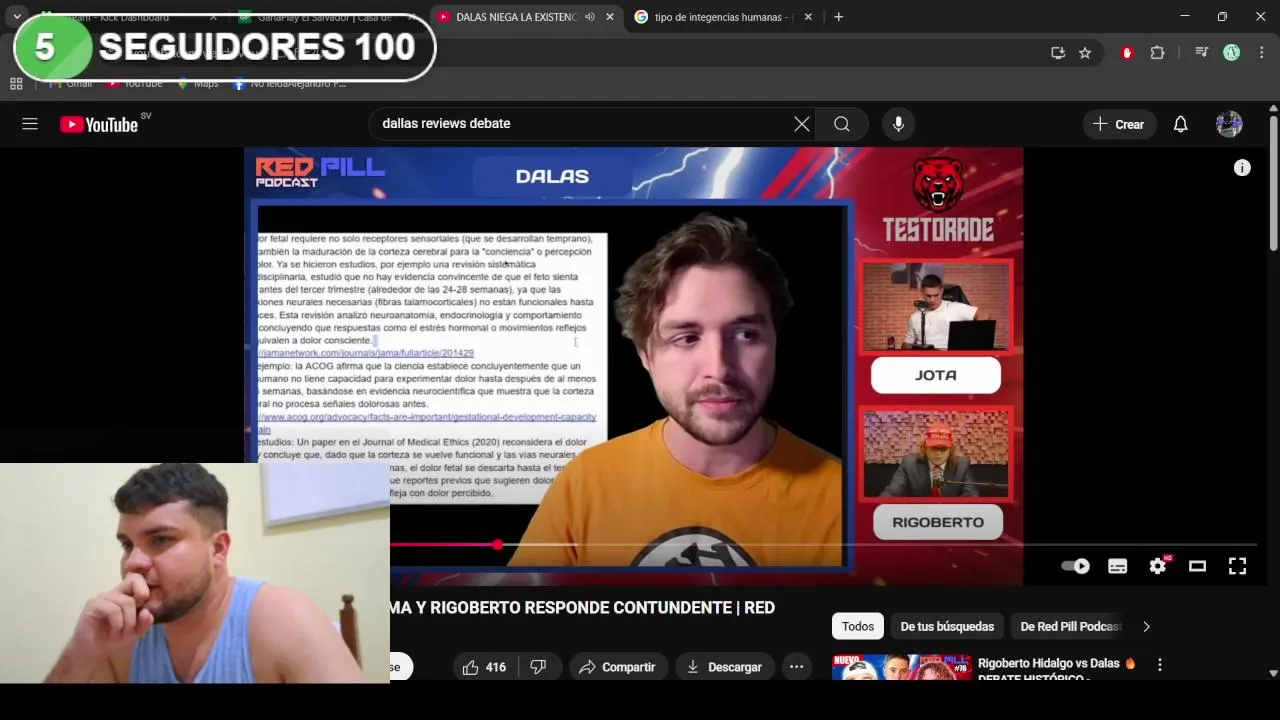Click the scrollbar down arrow
Screen dimensions: 1280x720
(x=1273, y=674)
